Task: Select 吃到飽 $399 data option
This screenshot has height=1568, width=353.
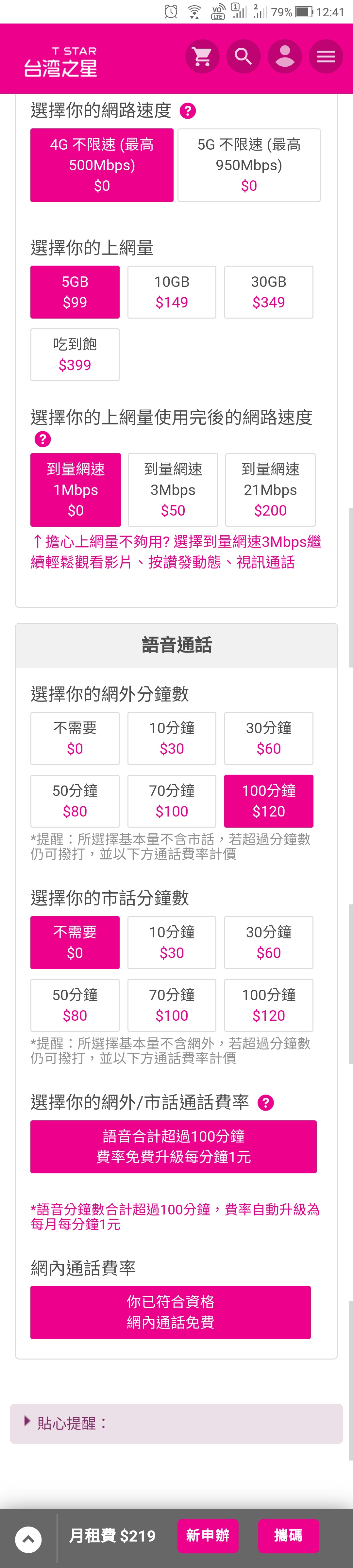Action: (x=75, y=355)
